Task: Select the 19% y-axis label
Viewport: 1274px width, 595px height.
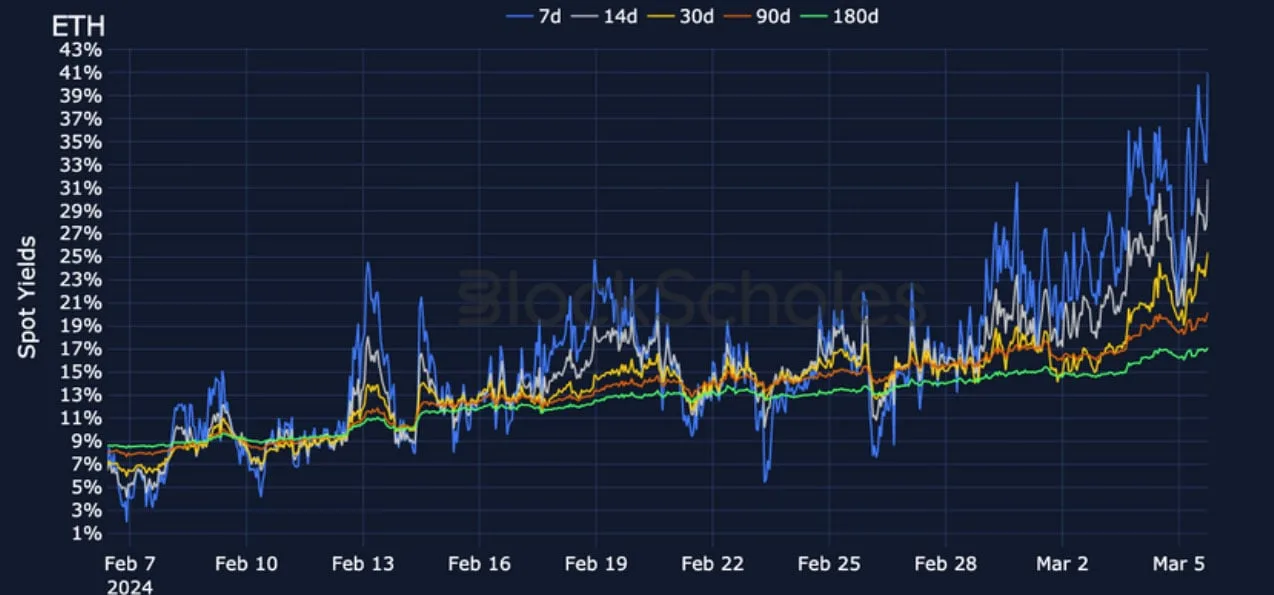Action: tap(81, 325)
